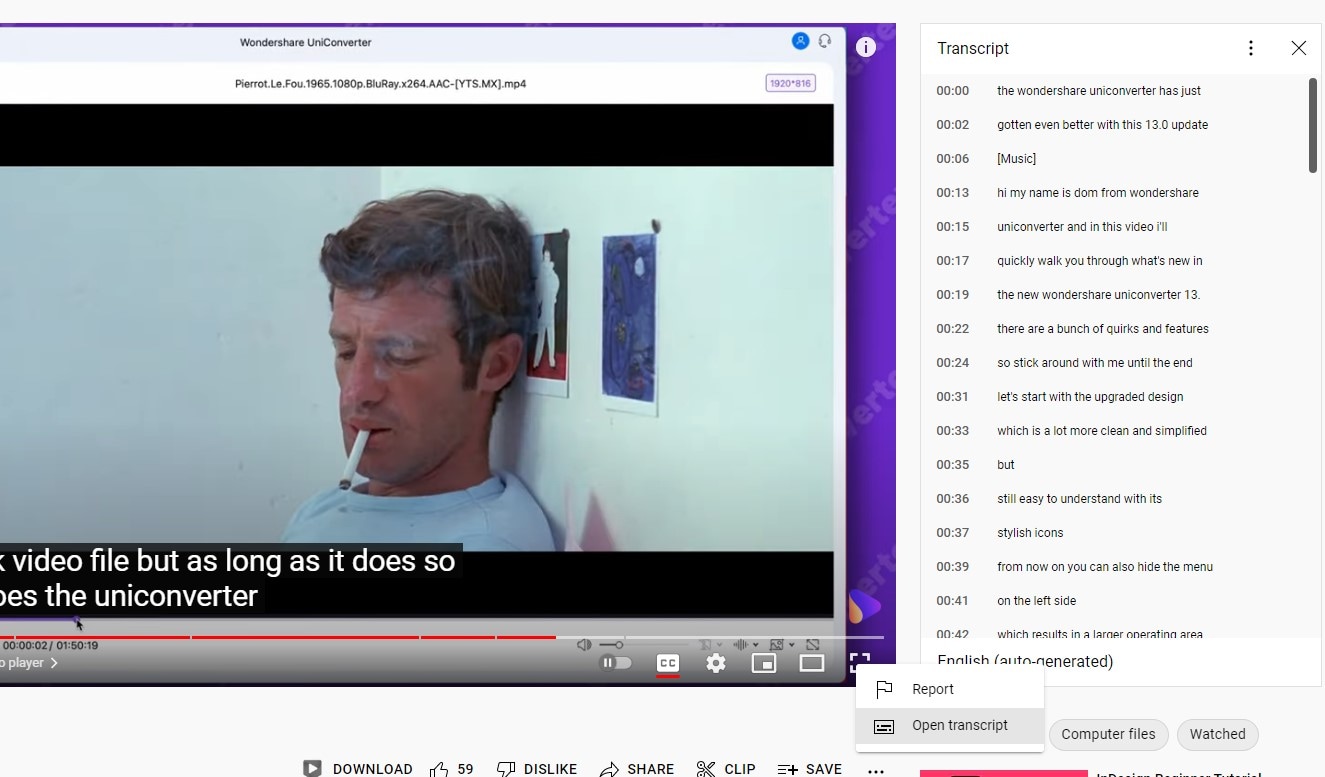Jump to 'hi my name is dom from wondershare'

pos(1114,193)
